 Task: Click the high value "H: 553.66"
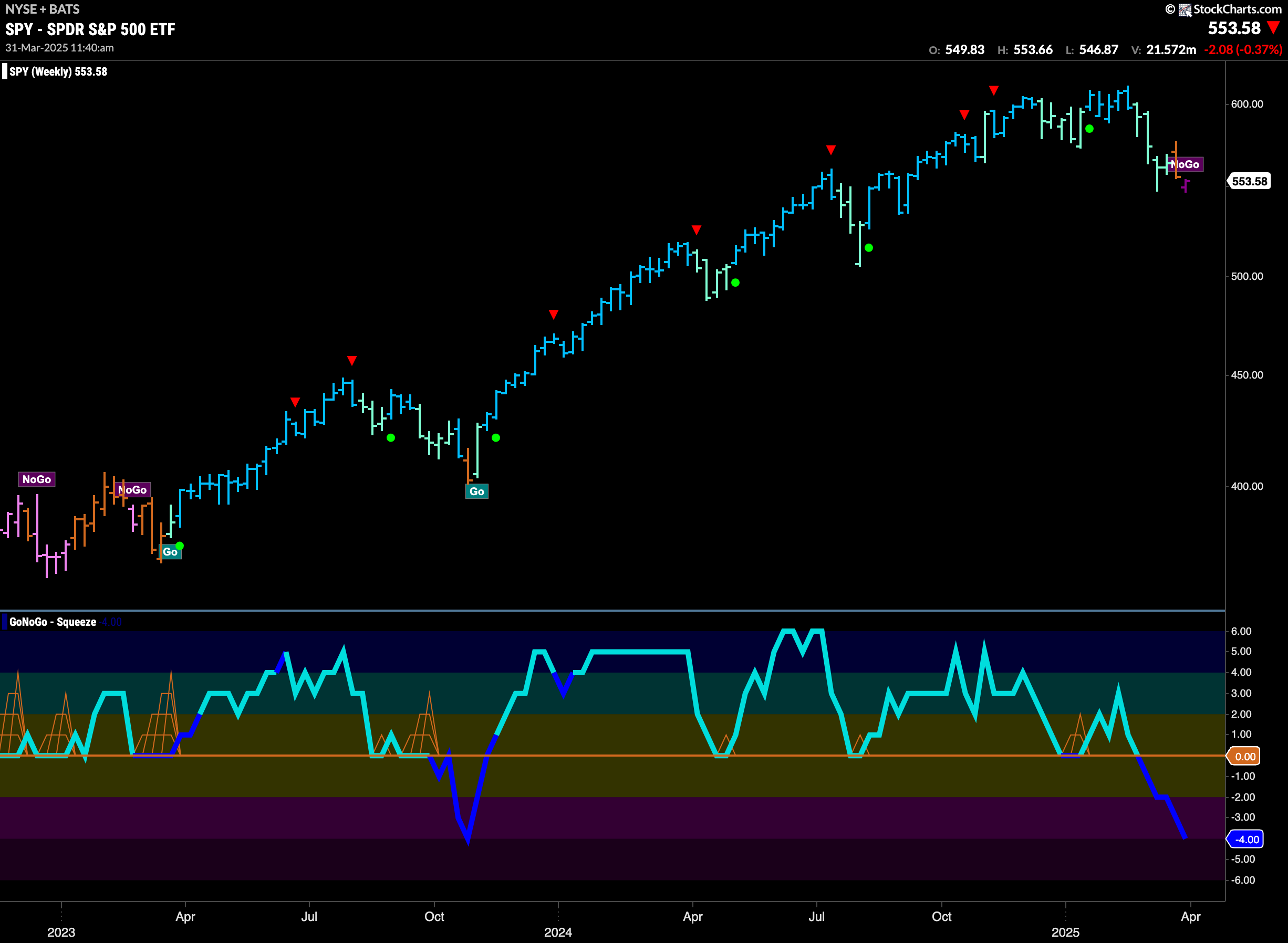[1025, 50]
